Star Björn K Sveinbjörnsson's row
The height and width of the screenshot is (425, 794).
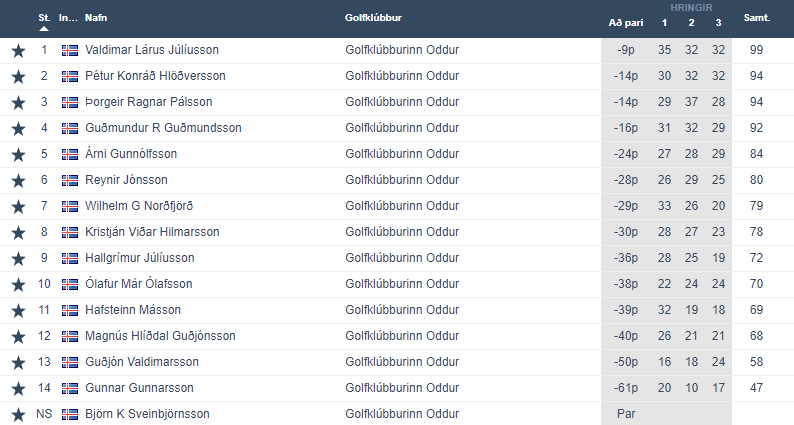coord(18,414)
